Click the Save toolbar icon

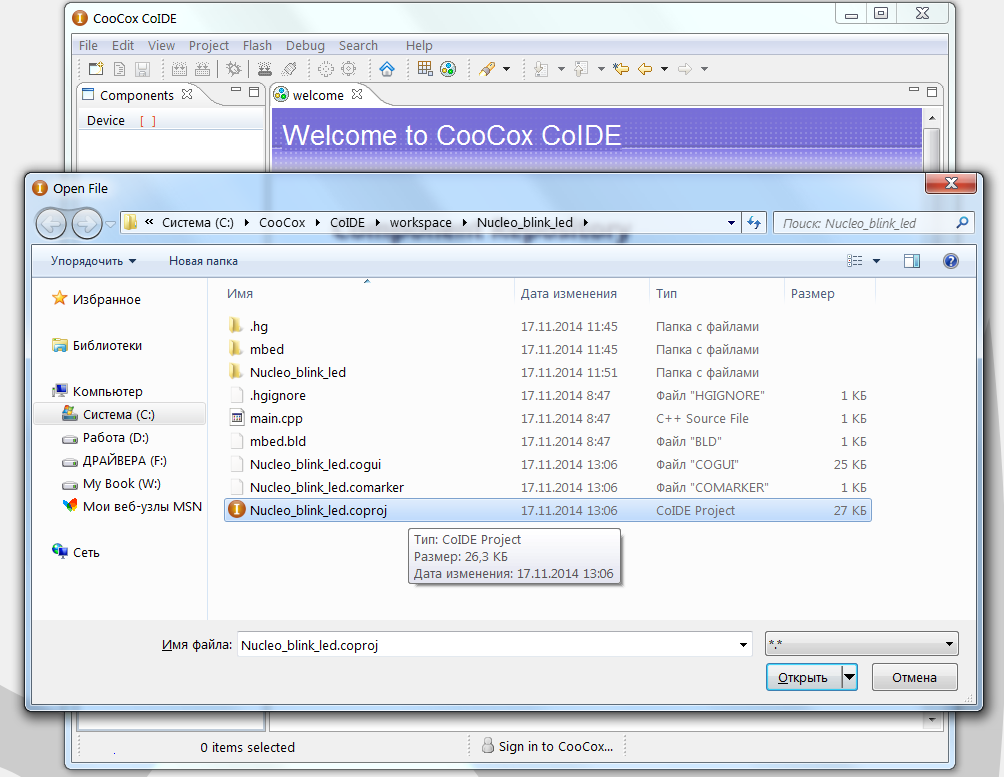coord(143,68)
